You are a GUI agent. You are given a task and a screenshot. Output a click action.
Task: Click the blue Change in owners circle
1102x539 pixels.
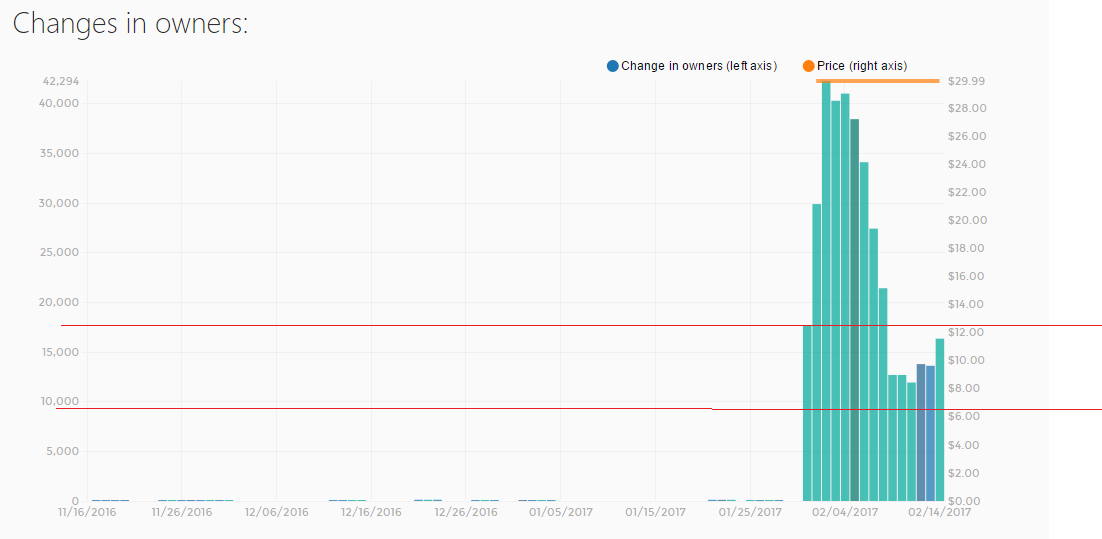coord(613,66)
